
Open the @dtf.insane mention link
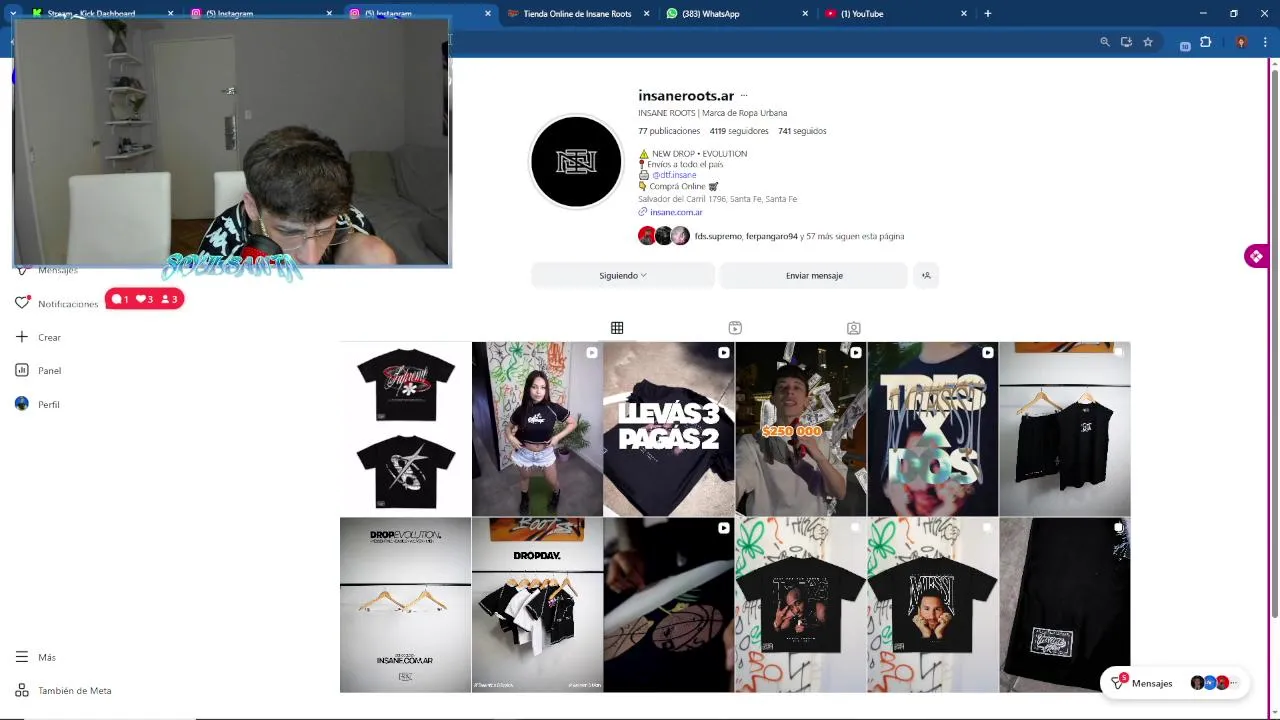[x=674, y=175]
